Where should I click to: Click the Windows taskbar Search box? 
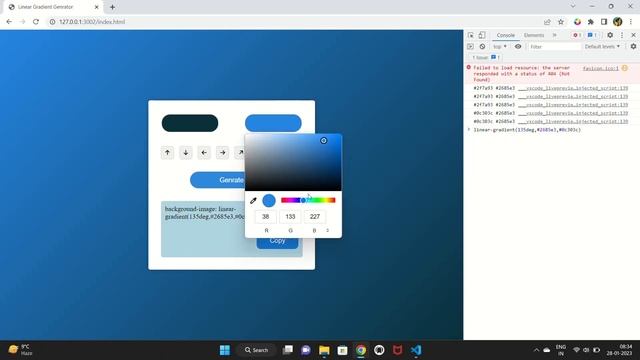click(x=256, y=350)
